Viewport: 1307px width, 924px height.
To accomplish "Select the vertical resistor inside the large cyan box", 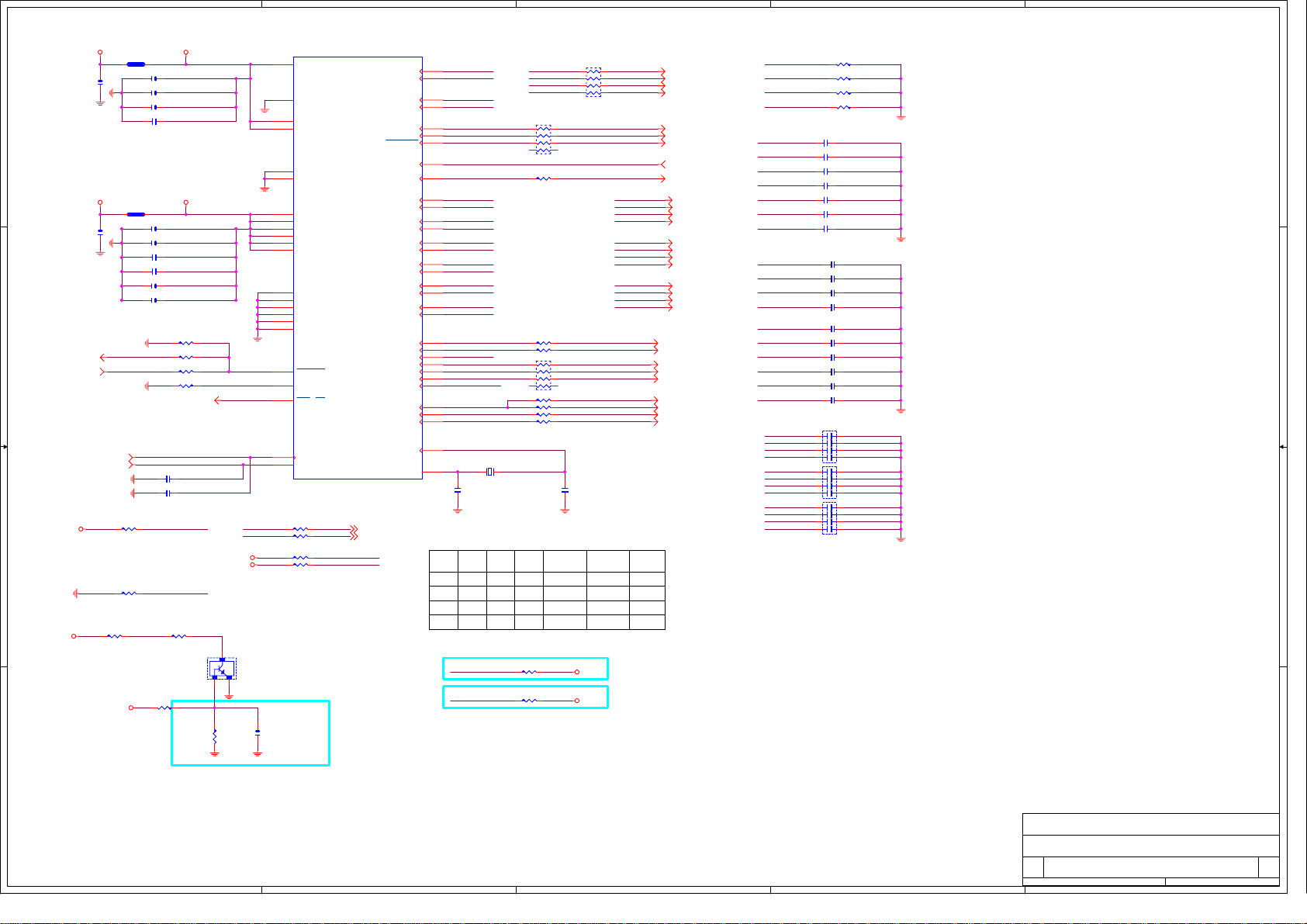I will tap(215, 735).
